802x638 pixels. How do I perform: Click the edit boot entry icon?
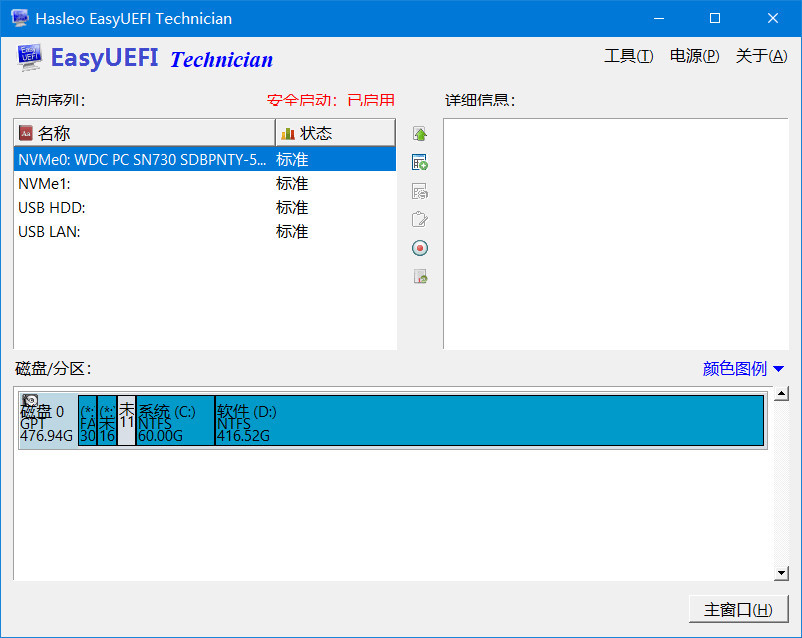click(420, 219)
